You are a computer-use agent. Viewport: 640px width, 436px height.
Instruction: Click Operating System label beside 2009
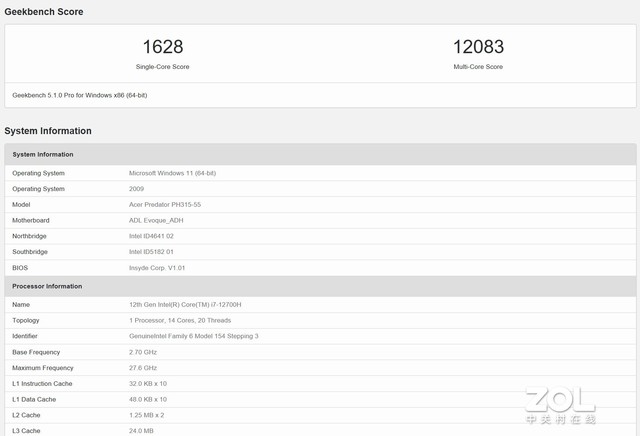pyautogui.click(x=38, y=189)
